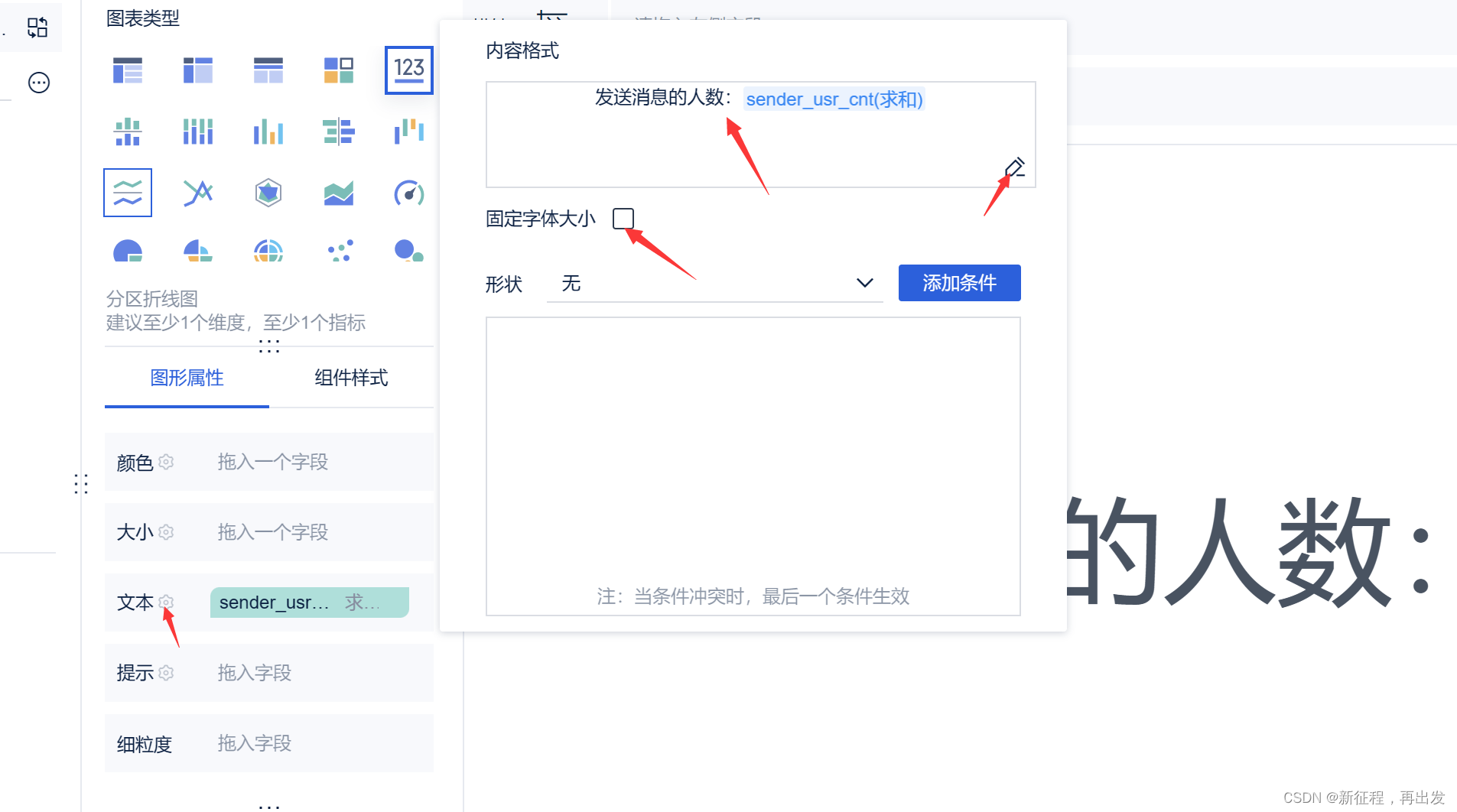The height and width of the screenshot is (812, 1457).
Task: Click the dotted handle below chart type description
Action: [269, 346]
